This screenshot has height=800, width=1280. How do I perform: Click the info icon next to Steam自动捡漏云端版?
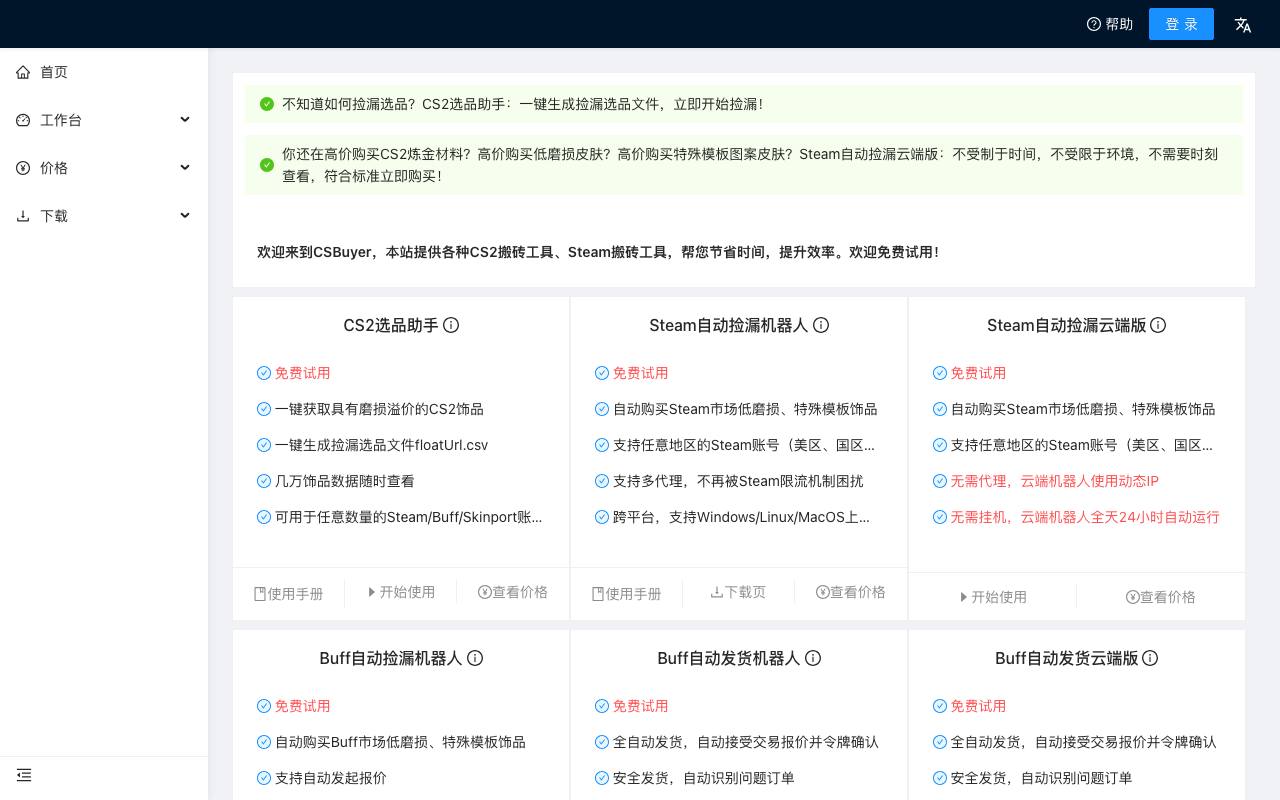tap(1158, 325)
